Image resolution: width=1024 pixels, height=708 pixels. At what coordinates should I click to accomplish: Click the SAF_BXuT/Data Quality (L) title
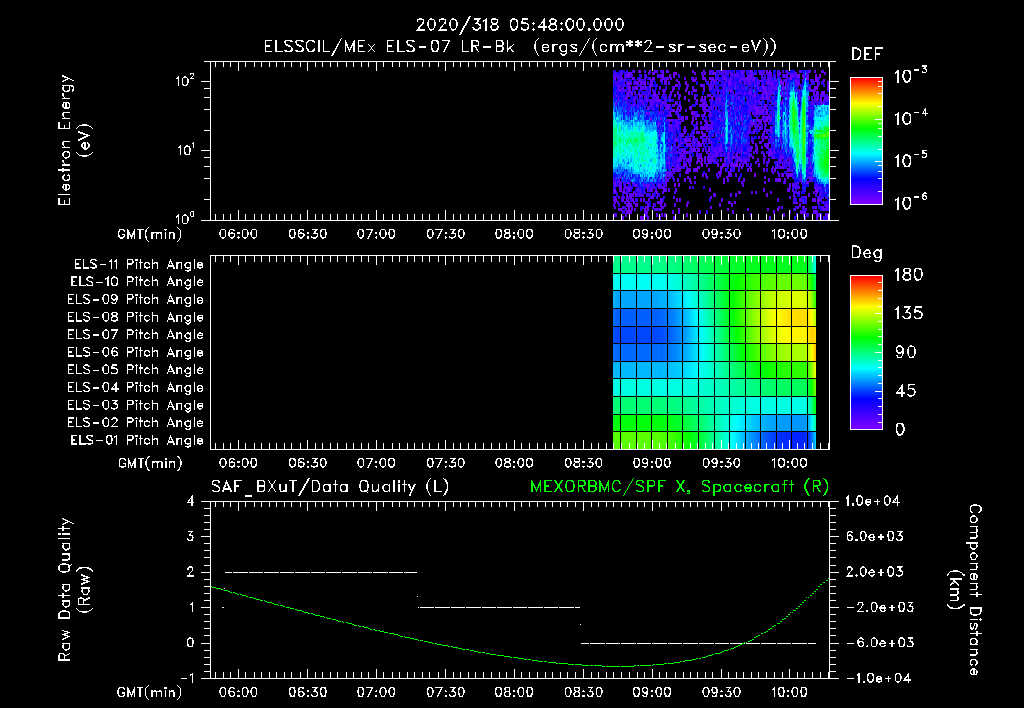pos(330,487)
